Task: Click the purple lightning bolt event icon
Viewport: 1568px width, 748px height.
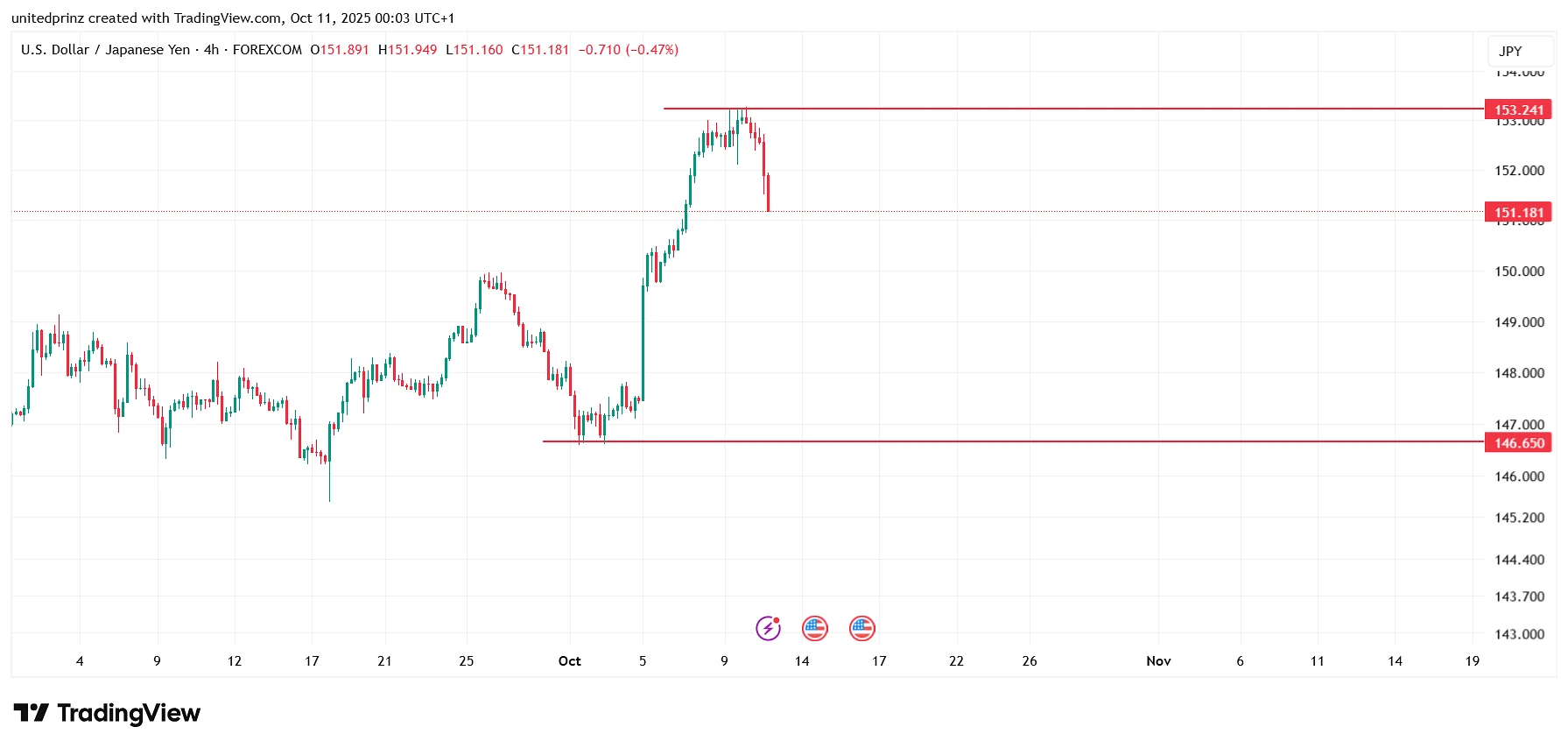Action: pyautogui.click(x=768, y=628)
